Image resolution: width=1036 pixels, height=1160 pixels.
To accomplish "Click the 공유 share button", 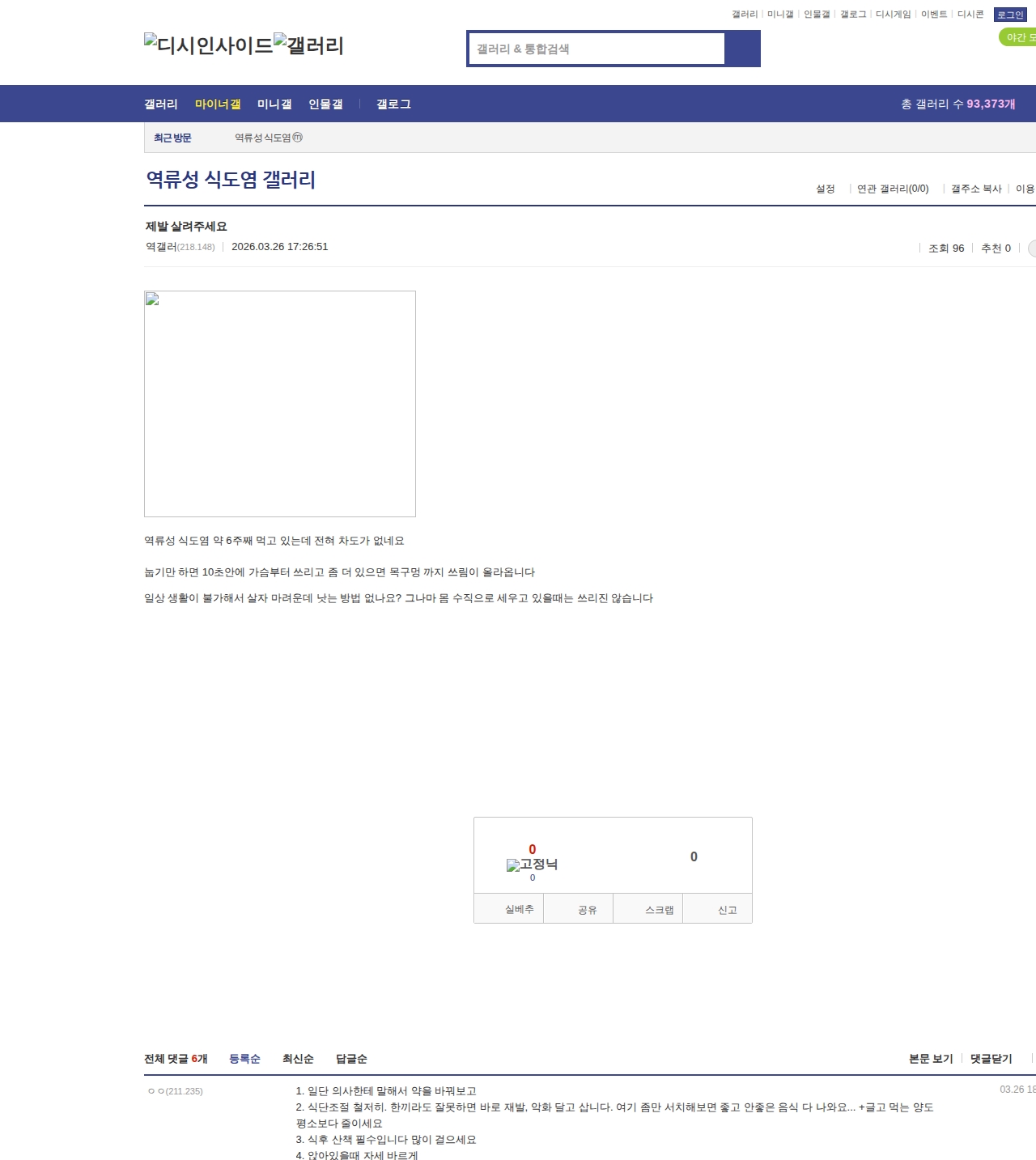I will 579,909.
